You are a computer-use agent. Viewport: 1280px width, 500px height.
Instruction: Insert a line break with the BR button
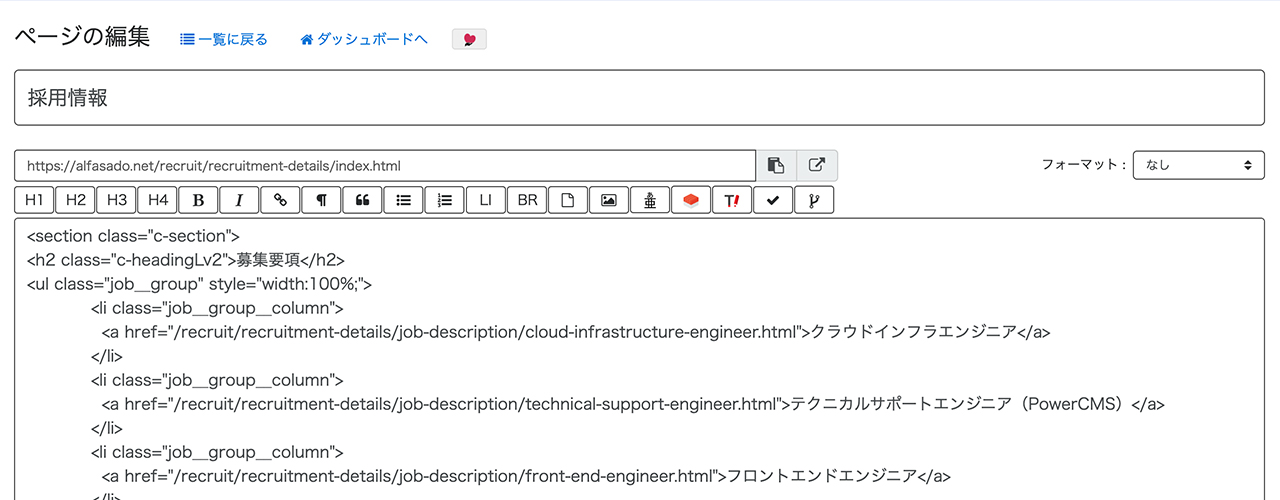pyautogui.click(x=527, y=200)
